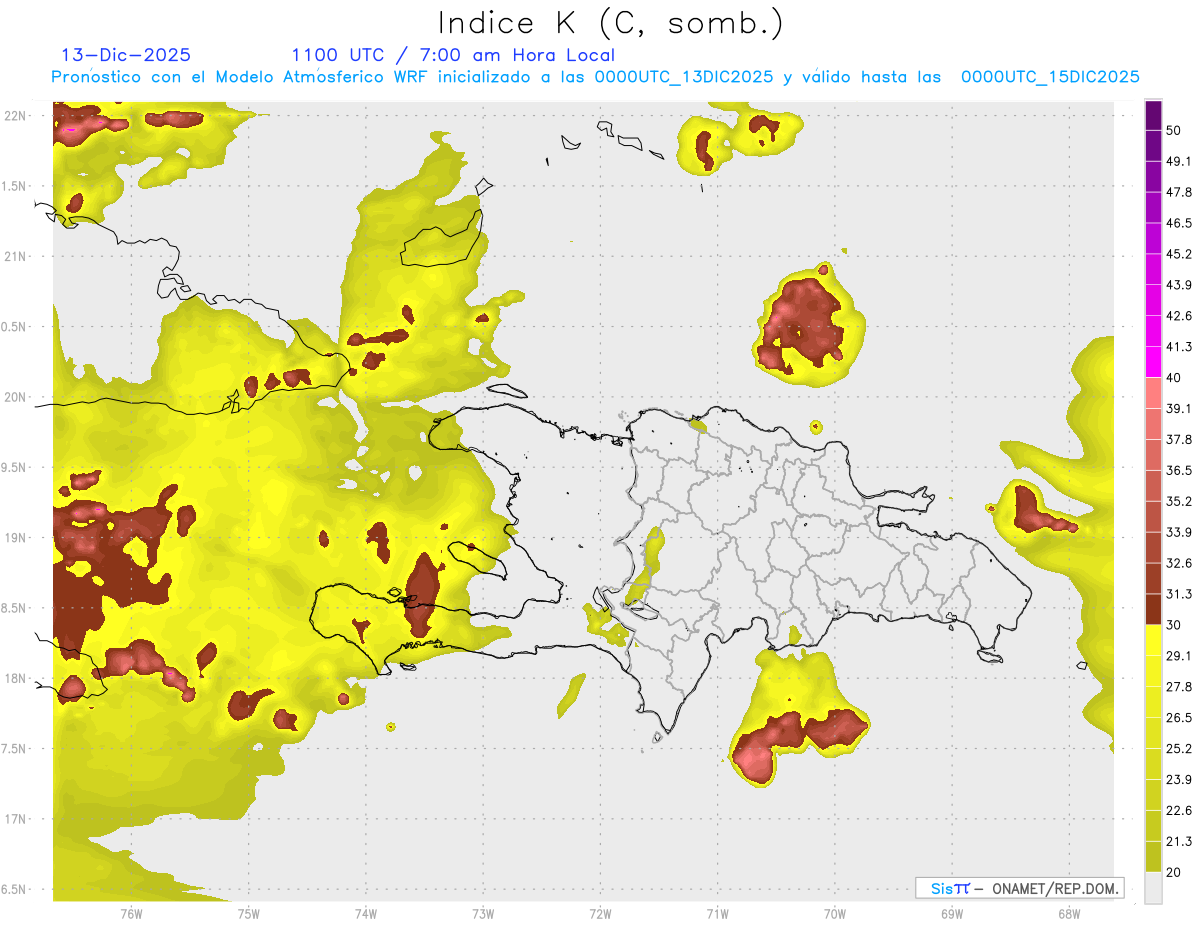
Task: Click the colorbar value "27.8"
Action: pos(1179,686)
